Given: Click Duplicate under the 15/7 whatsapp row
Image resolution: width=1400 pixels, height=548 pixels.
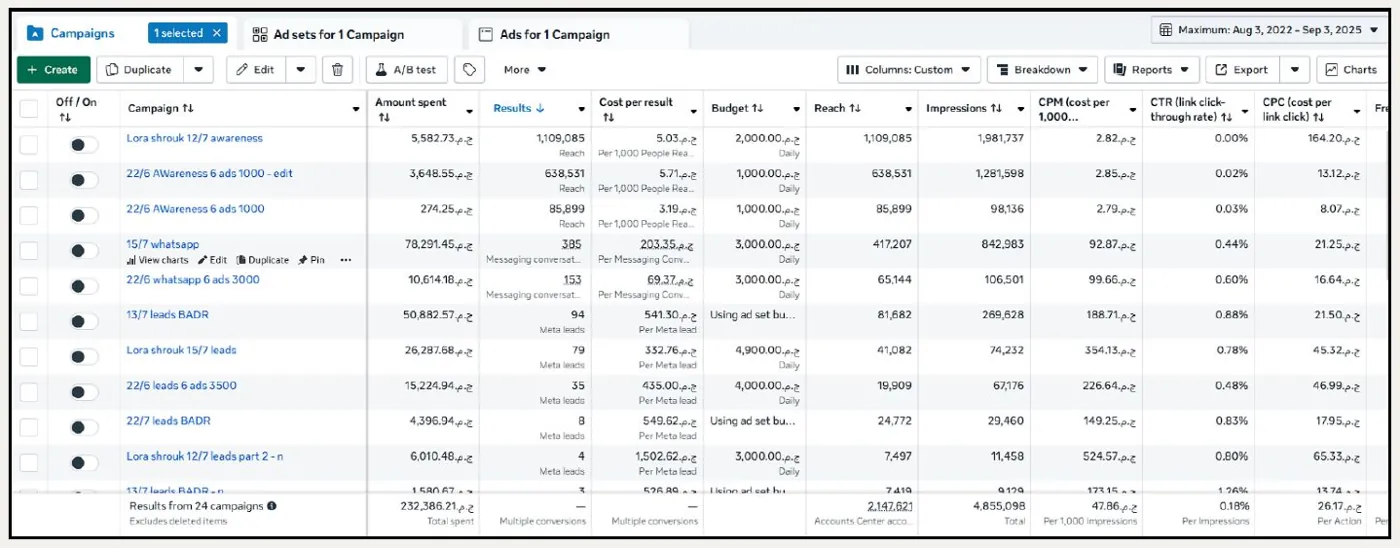Looking at the screenshot, I should (x=262, y=260).
